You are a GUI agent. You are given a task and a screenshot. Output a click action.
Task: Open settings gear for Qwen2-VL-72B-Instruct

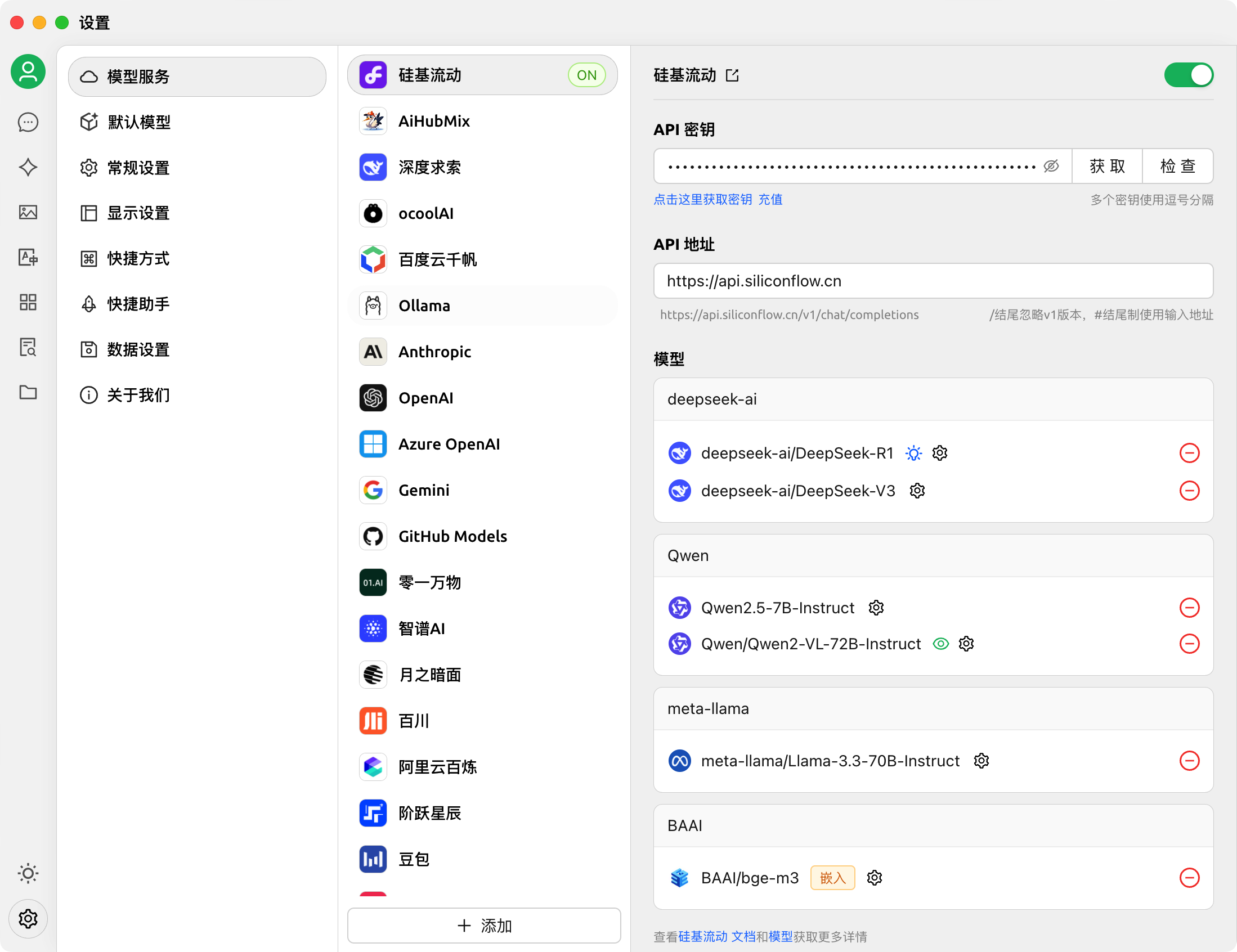pyautogui.click(x=966, y=644)
